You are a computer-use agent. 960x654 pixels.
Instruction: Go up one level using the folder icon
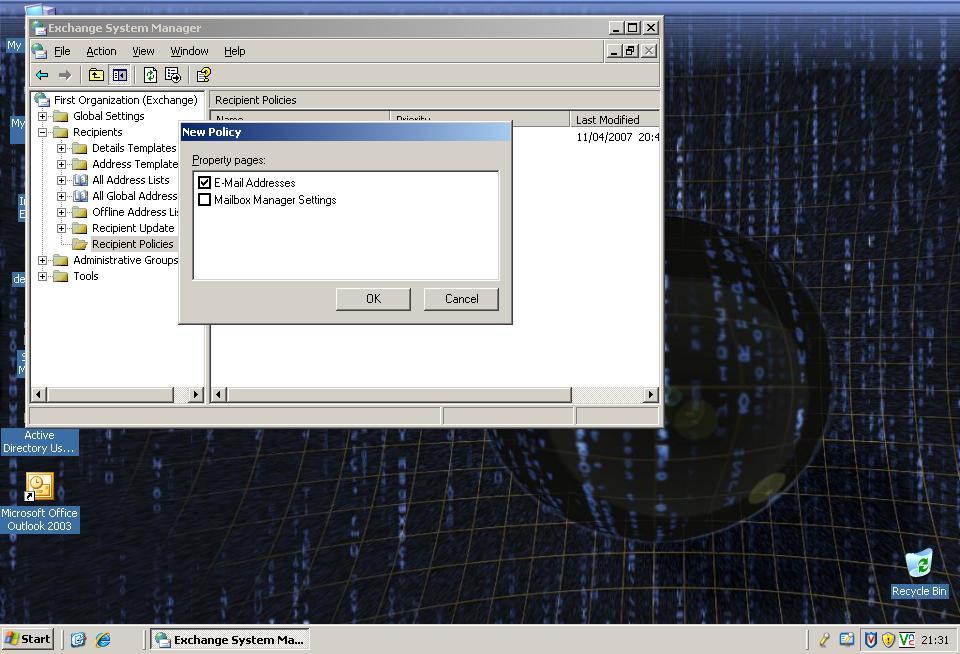[x=96, y=75]
